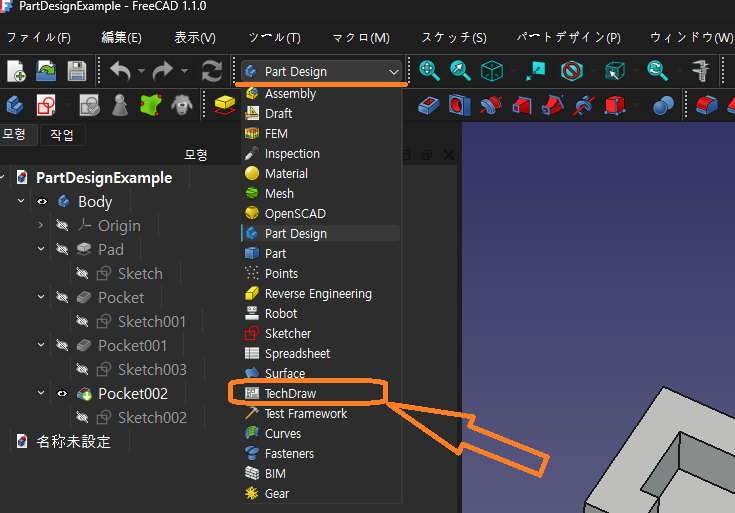Choose FEM workbench from list
Screen dimensions: 735x513
(322, 134)
